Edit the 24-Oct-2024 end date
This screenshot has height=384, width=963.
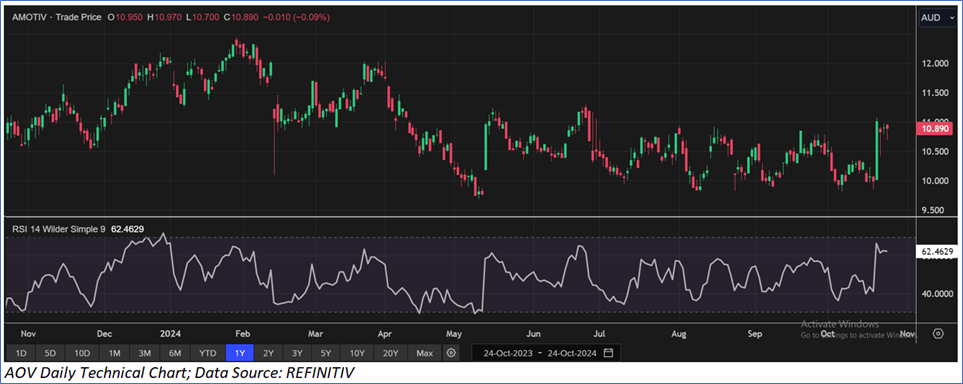click(x=573, y=353)
